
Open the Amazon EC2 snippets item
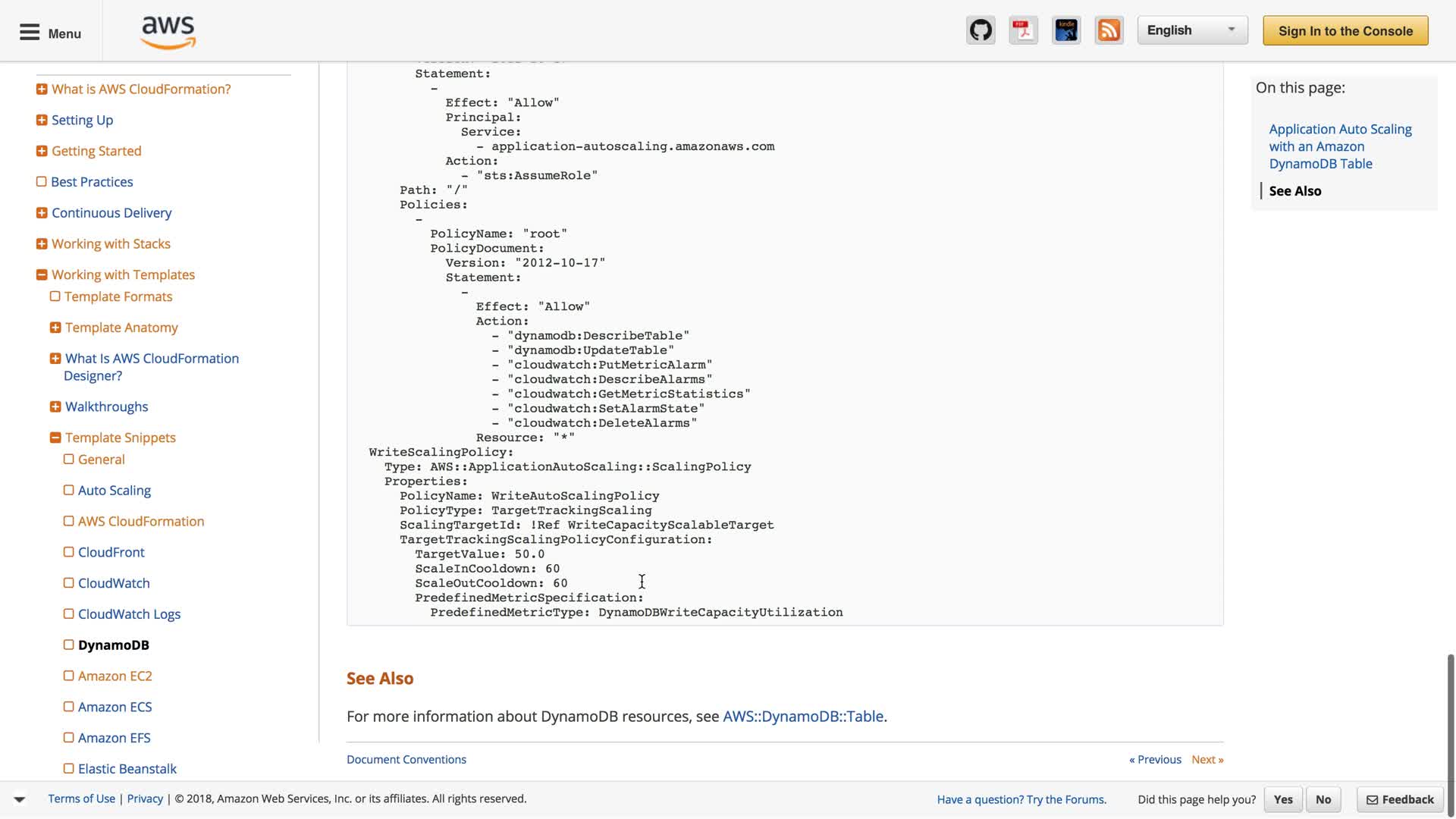click(115, 676)
